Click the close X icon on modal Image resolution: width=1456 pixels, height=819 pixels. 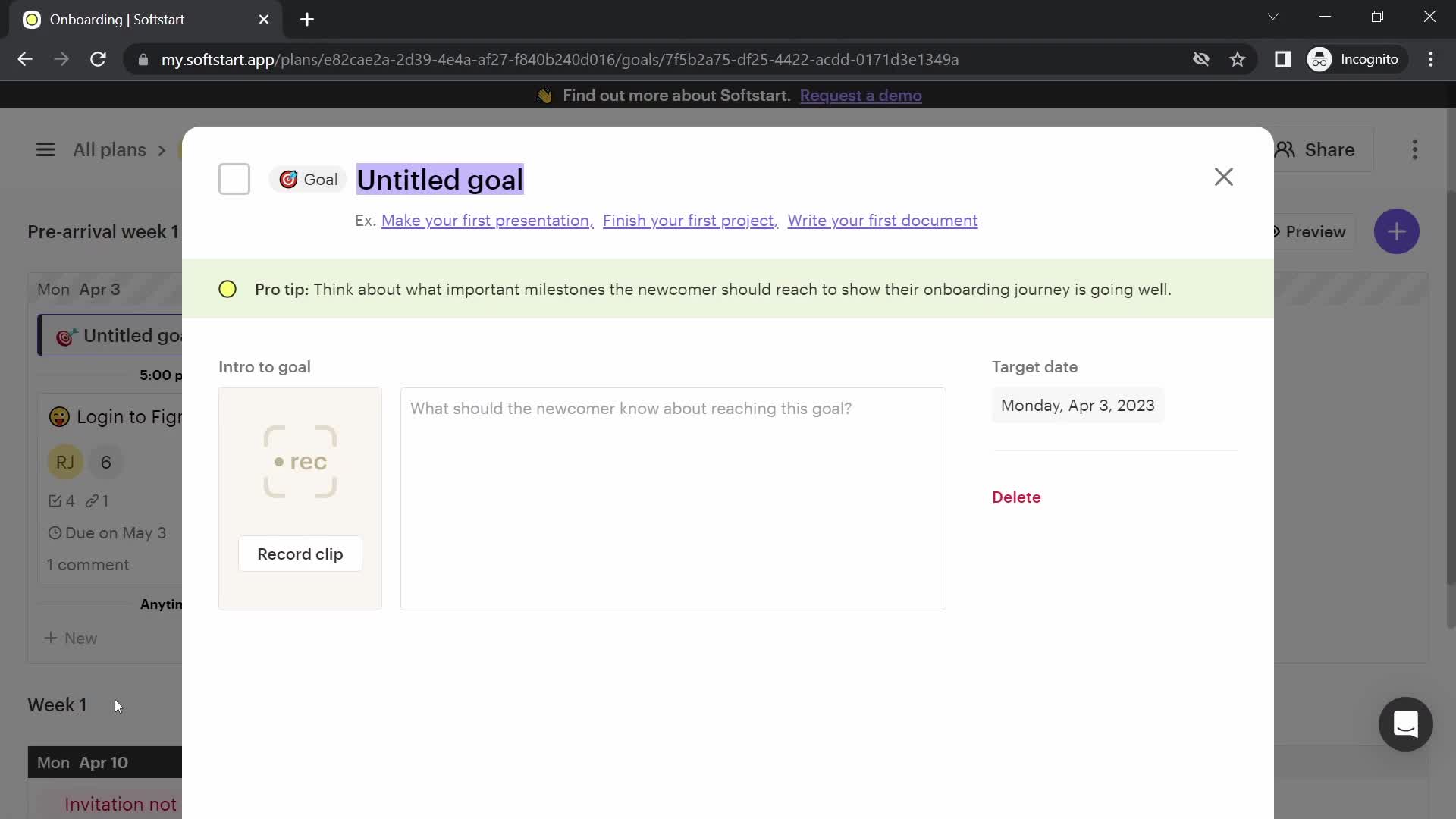tap(1223, 177)
